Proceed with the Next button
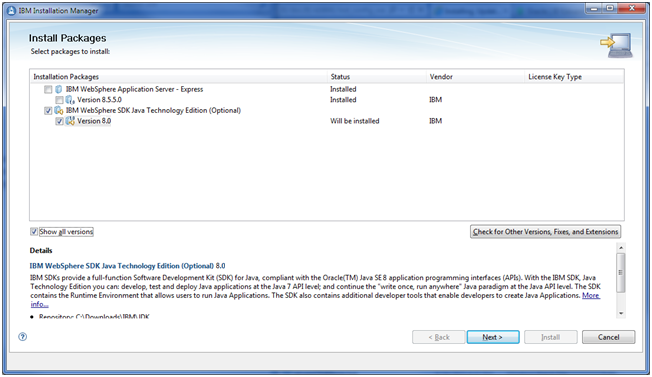 click(493, 337)
